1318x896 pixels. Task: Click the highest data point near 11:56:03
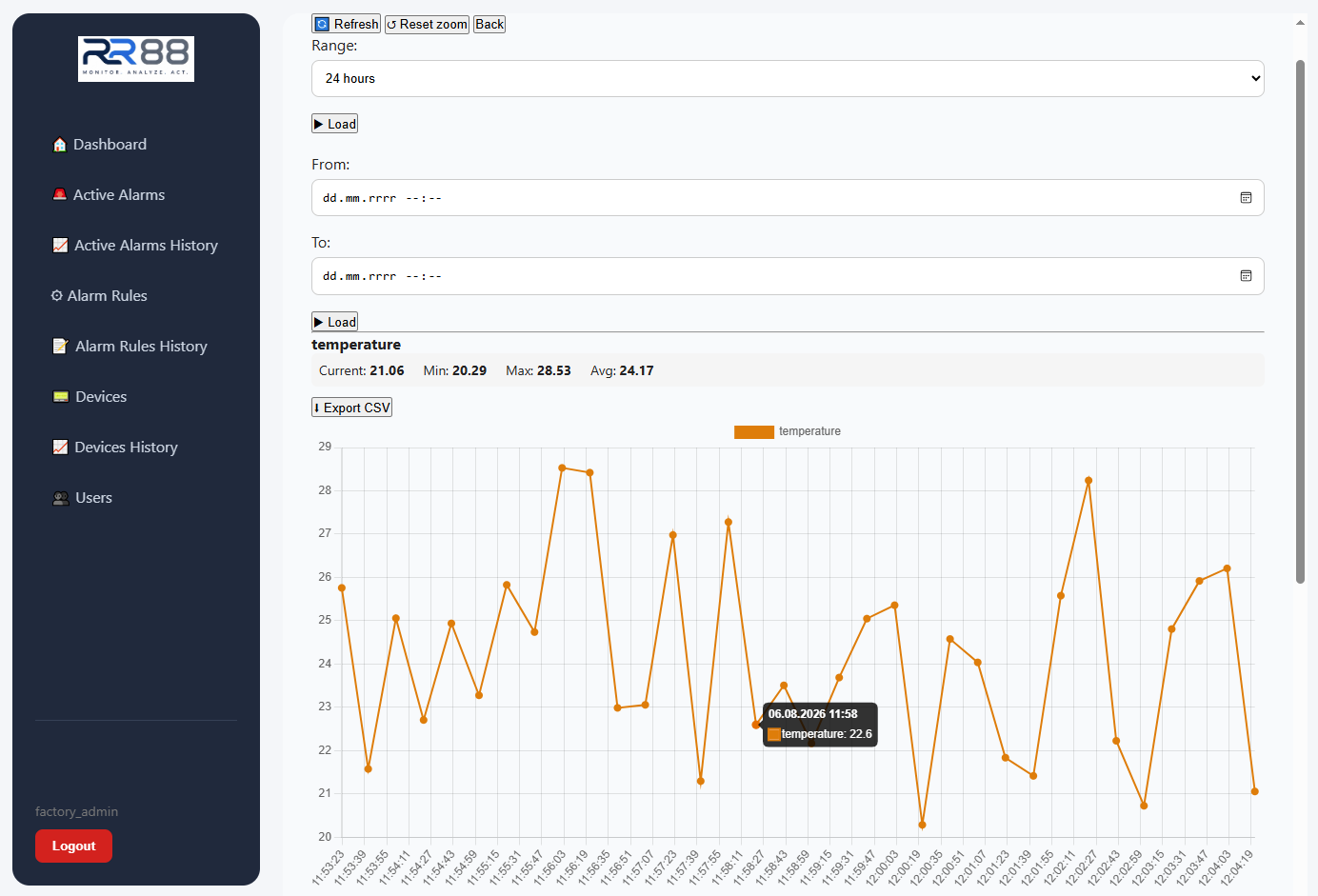(x=563, y=468)
